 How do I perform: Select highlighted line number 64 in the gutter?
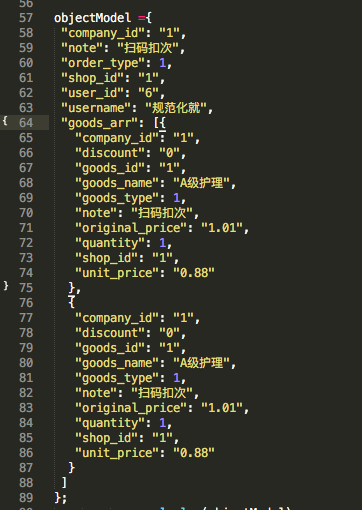[26, 123]
